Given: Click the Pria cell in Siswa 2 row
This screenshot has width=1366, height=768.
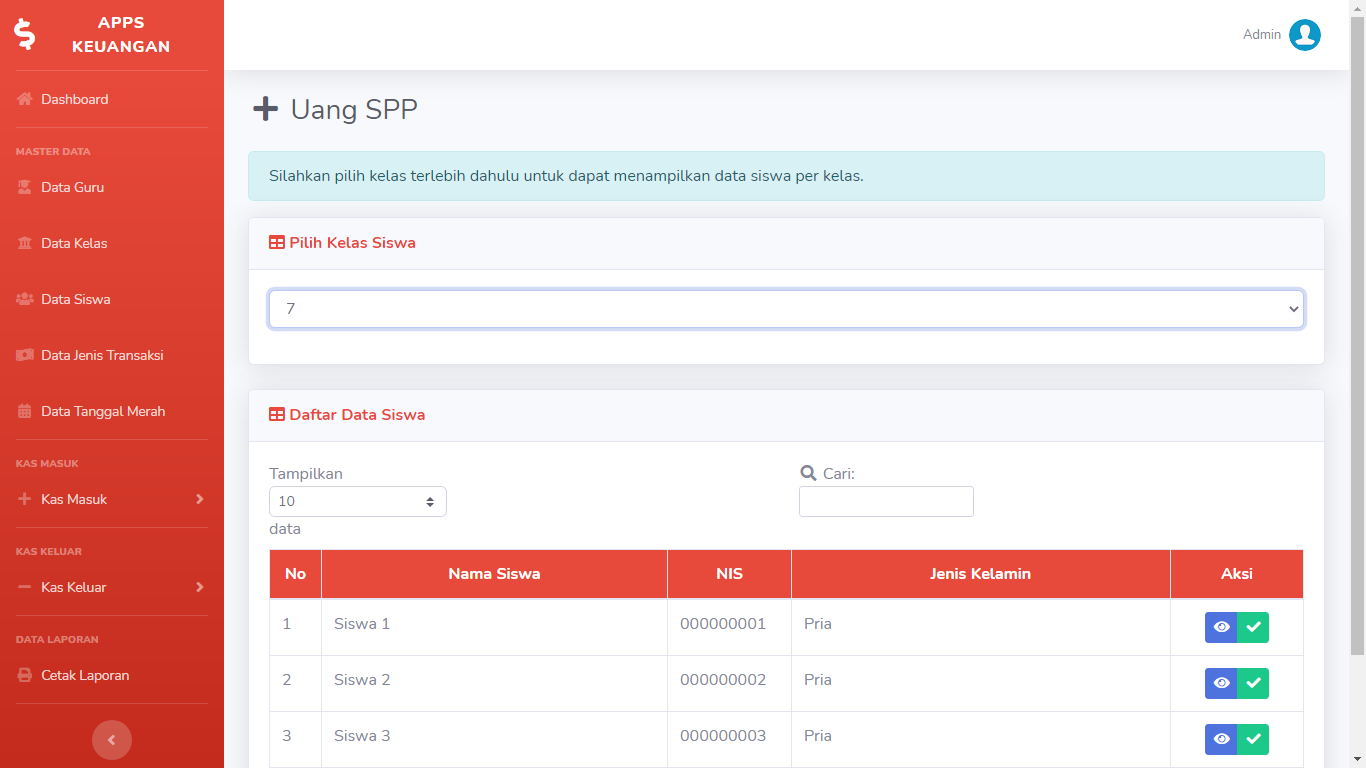Looking at the screenshot, I should [980, 683].
